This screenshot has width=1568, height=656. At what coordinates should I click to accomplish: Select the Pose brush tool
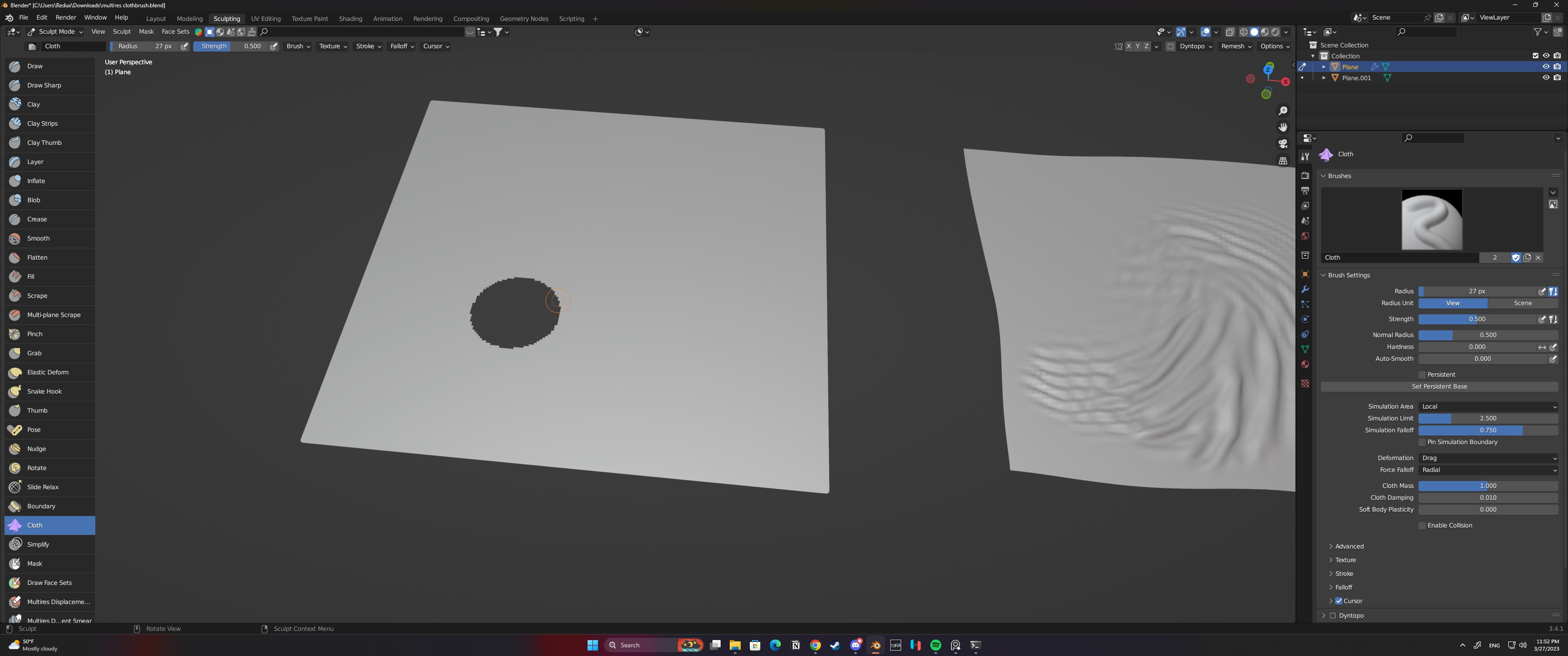point(50,430)
